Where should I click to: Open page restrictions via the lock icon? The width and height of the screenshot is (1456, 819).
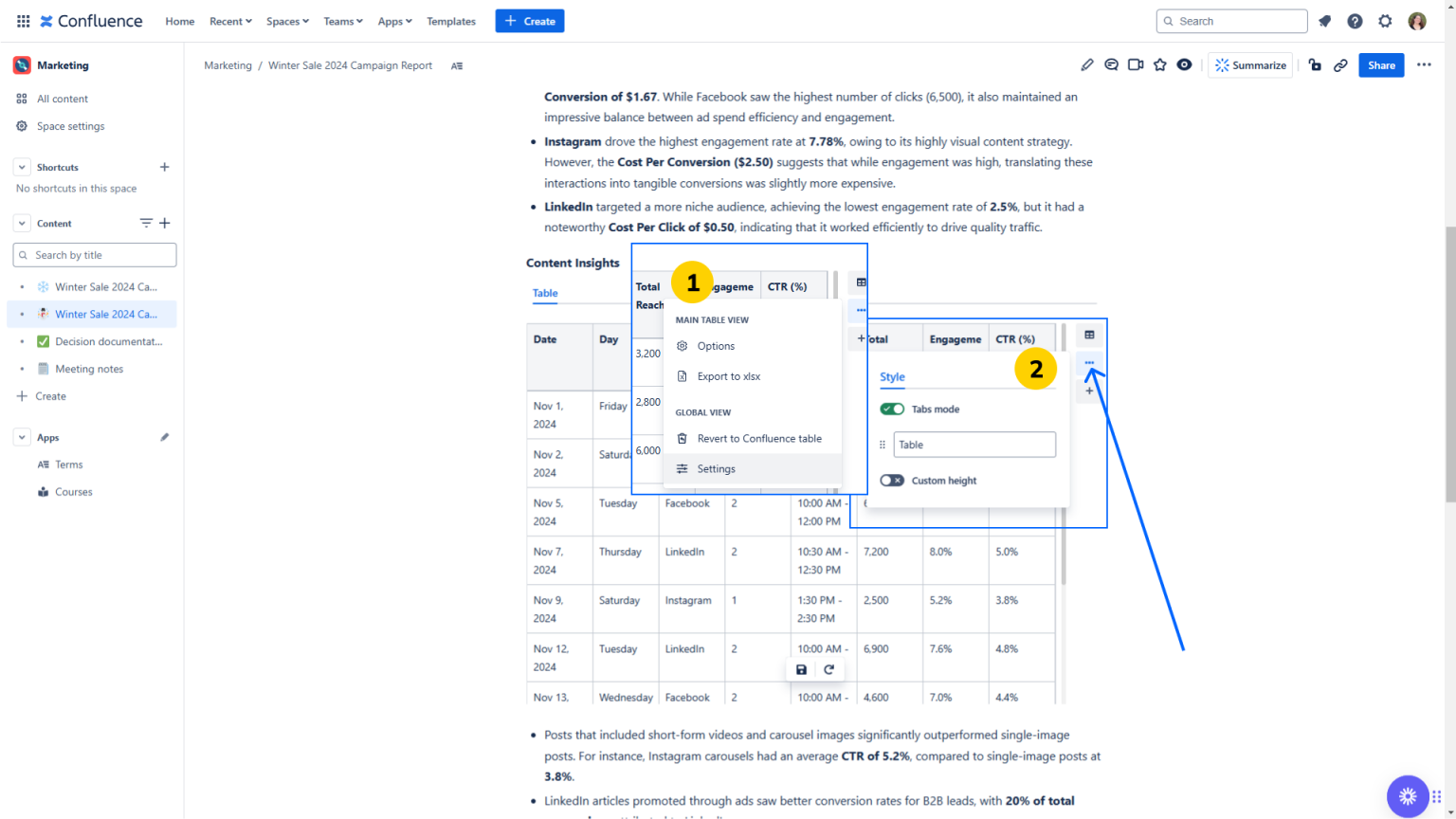pos(1315,64)
